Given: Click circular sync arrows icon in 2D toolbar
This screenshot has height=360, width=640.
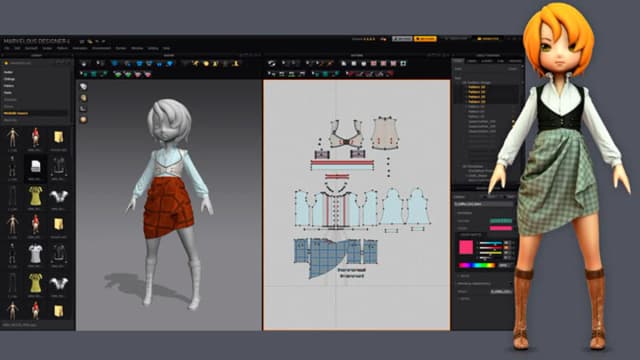Looking at the screenshot, I should (271, 63).
